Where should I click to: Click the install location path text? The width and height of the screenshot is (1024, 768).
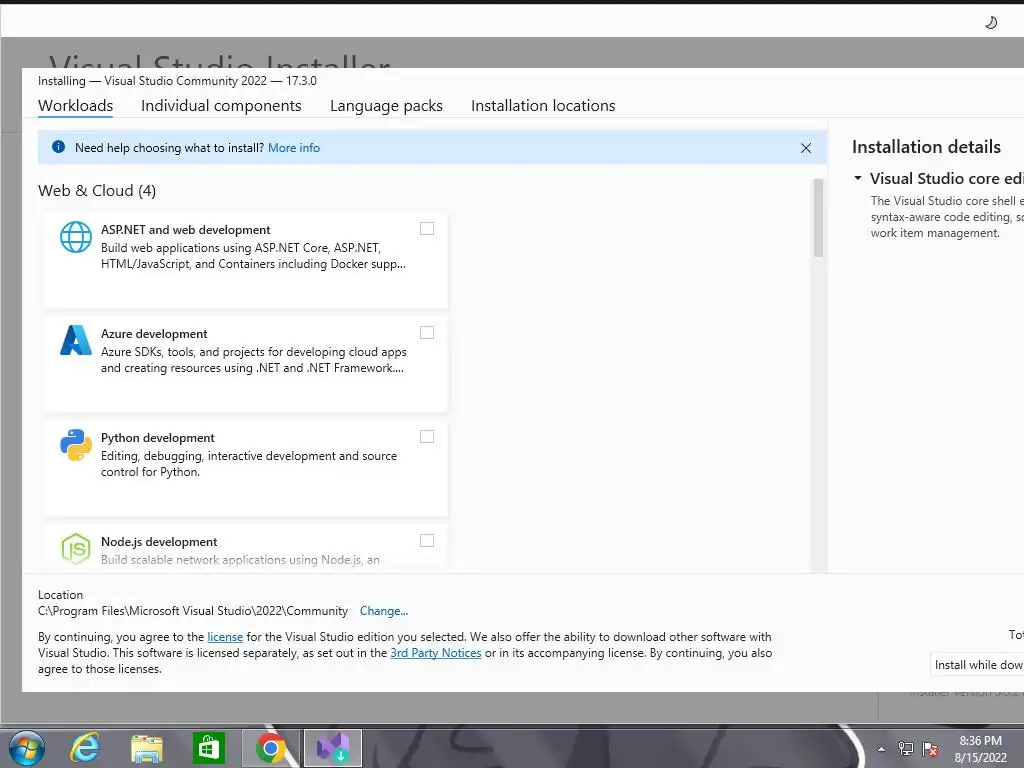coord(193,611)
